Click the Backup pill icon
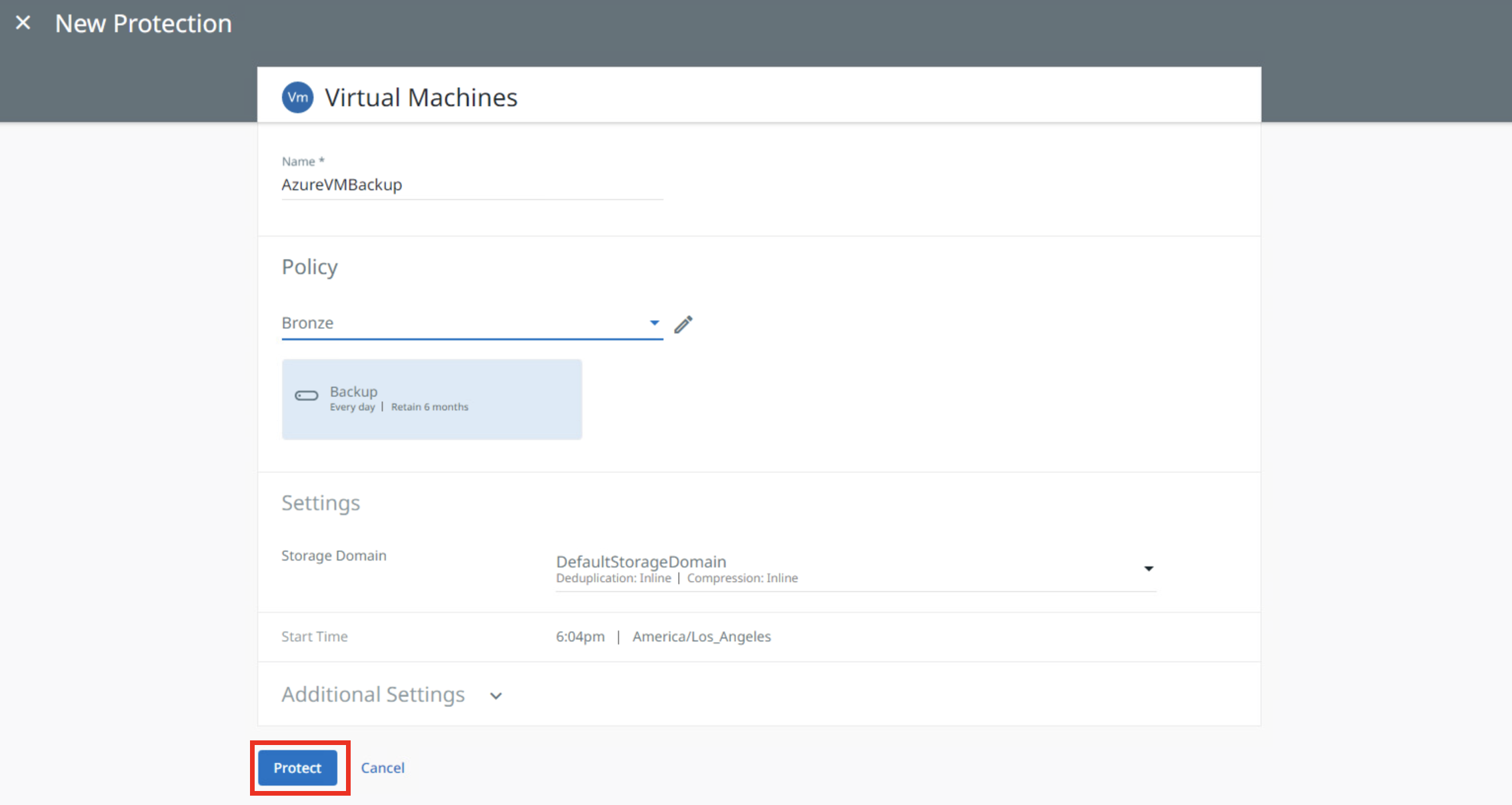Viewport: 1512px width, 805px height. pos(307,396)
